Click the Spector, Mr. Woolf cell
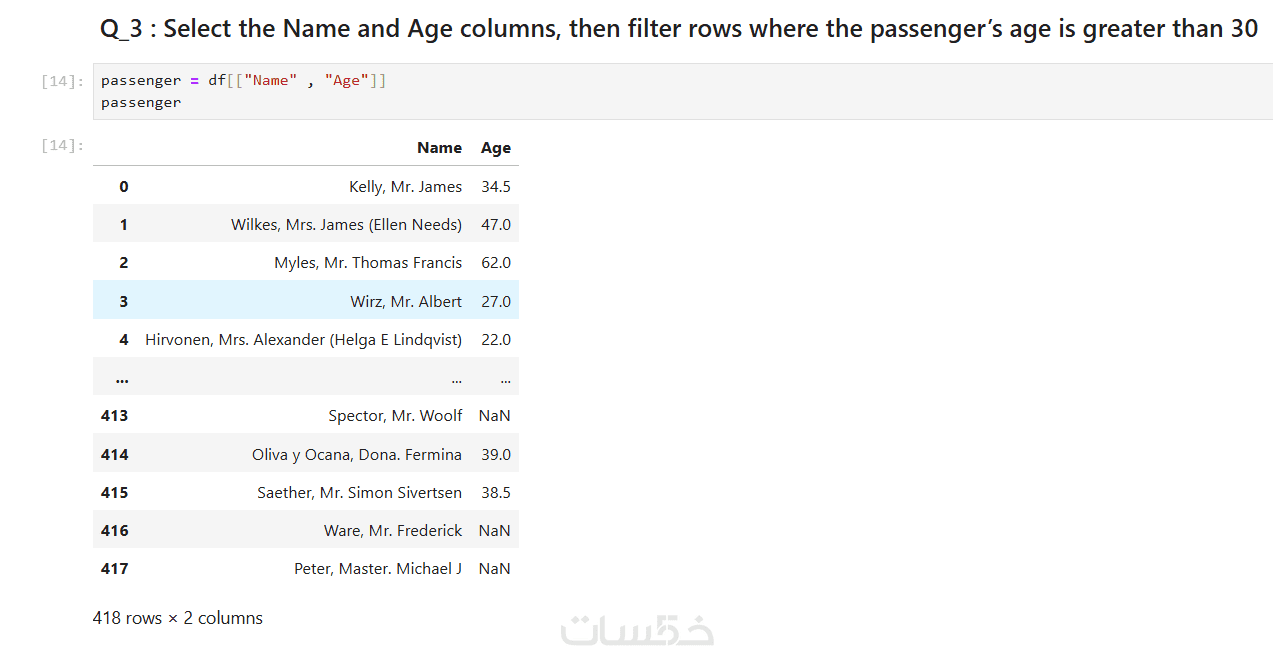1275x659 pixels. (395, 416)
